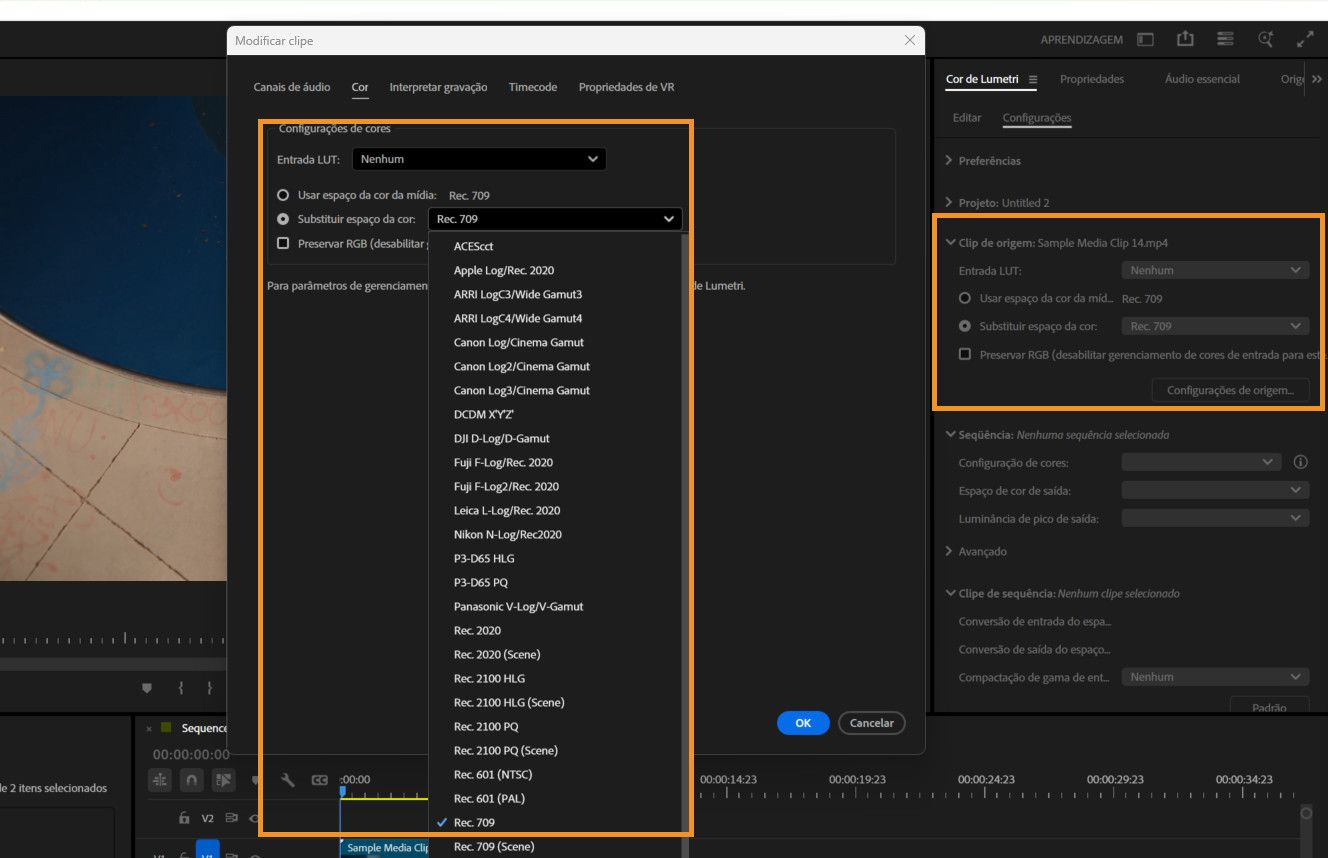Select the Usar espaço da cor da mídia radio button
The image size is (1328, 858).
(281, 195)
